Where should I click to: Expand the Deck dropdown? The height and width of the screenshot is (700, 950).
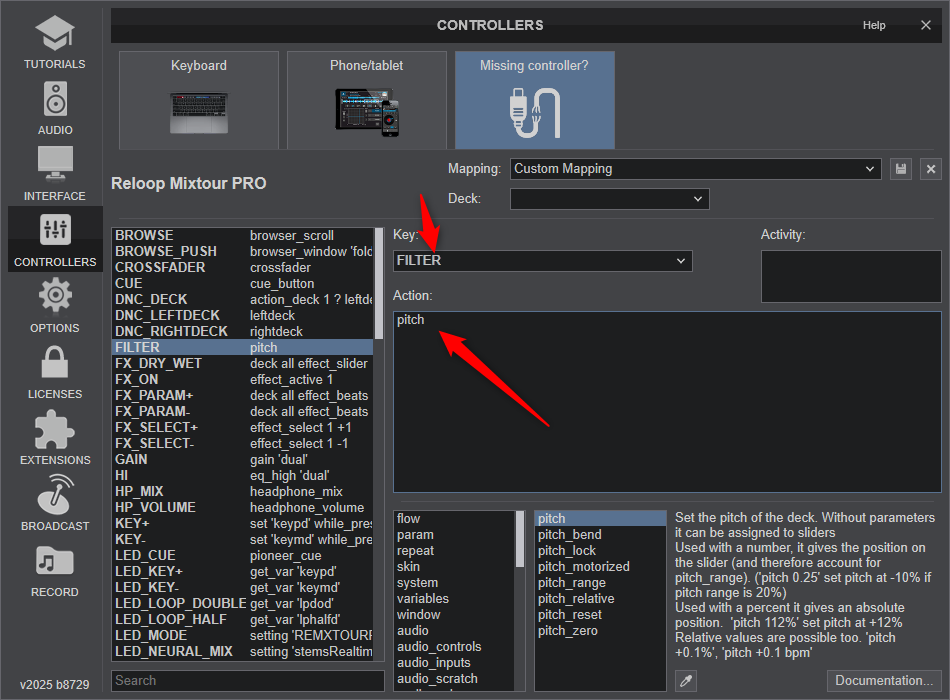[610, 199]
